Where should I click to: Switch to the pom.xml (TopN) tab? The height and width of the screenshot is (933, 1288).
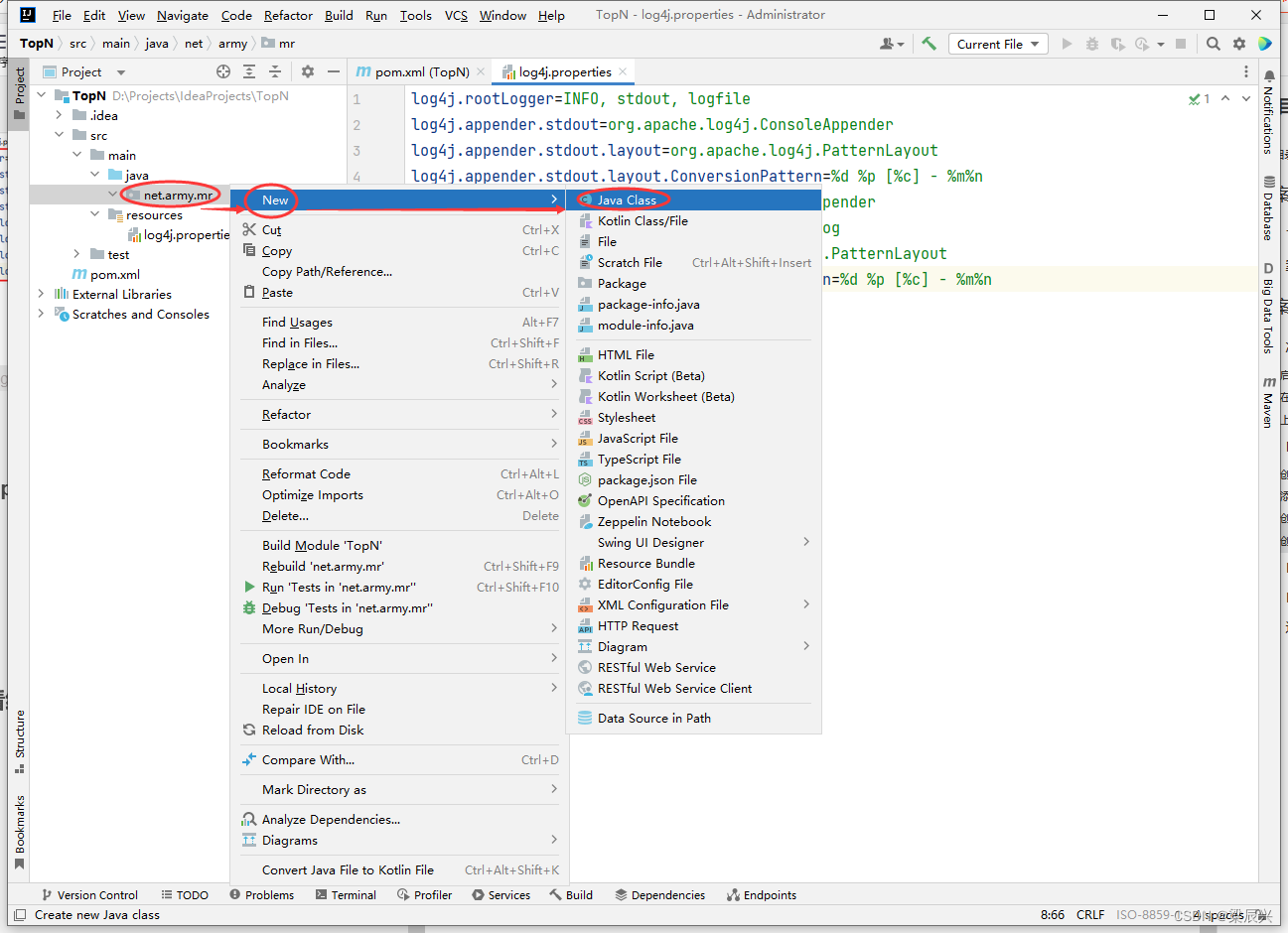(x=421, y=71)
